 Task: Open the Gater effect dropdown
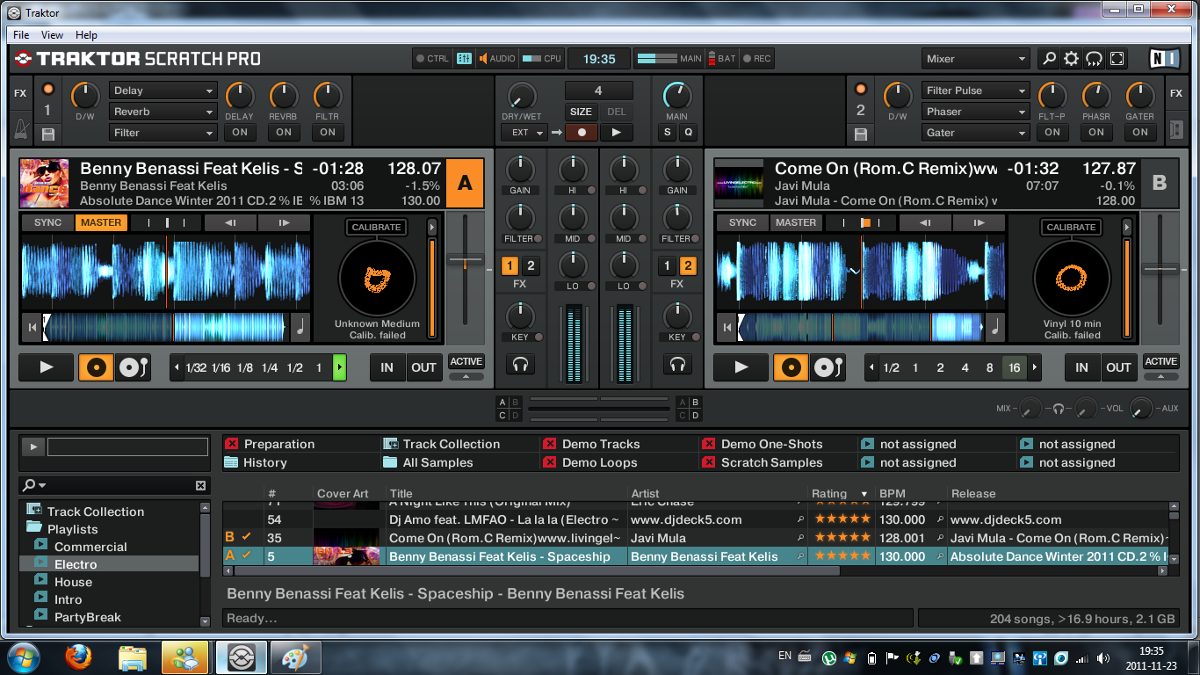pos(975,132)
